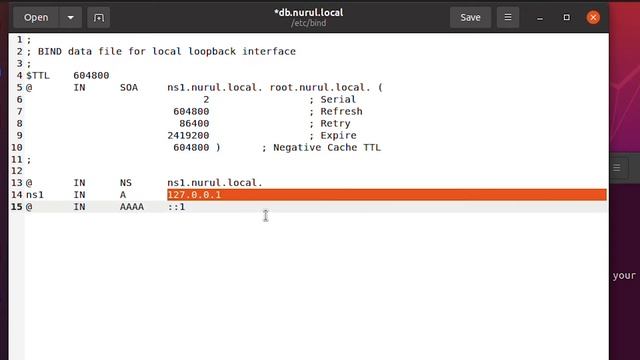Click the ::1 IPv6 address
Viewport: 640px width, 360px height.
176,207
